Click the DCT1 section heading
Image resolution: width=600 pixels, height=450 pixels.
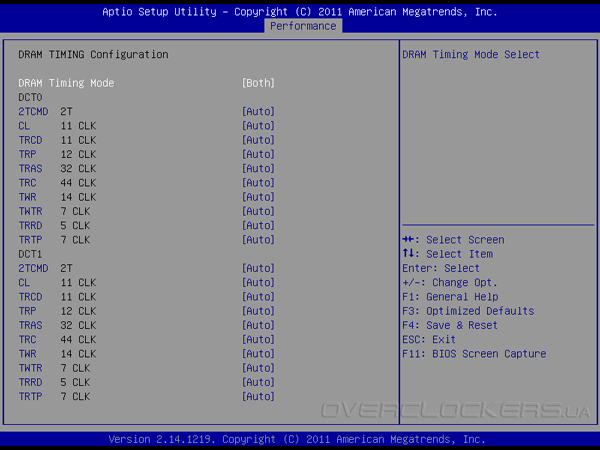click(x=30, y=254)
